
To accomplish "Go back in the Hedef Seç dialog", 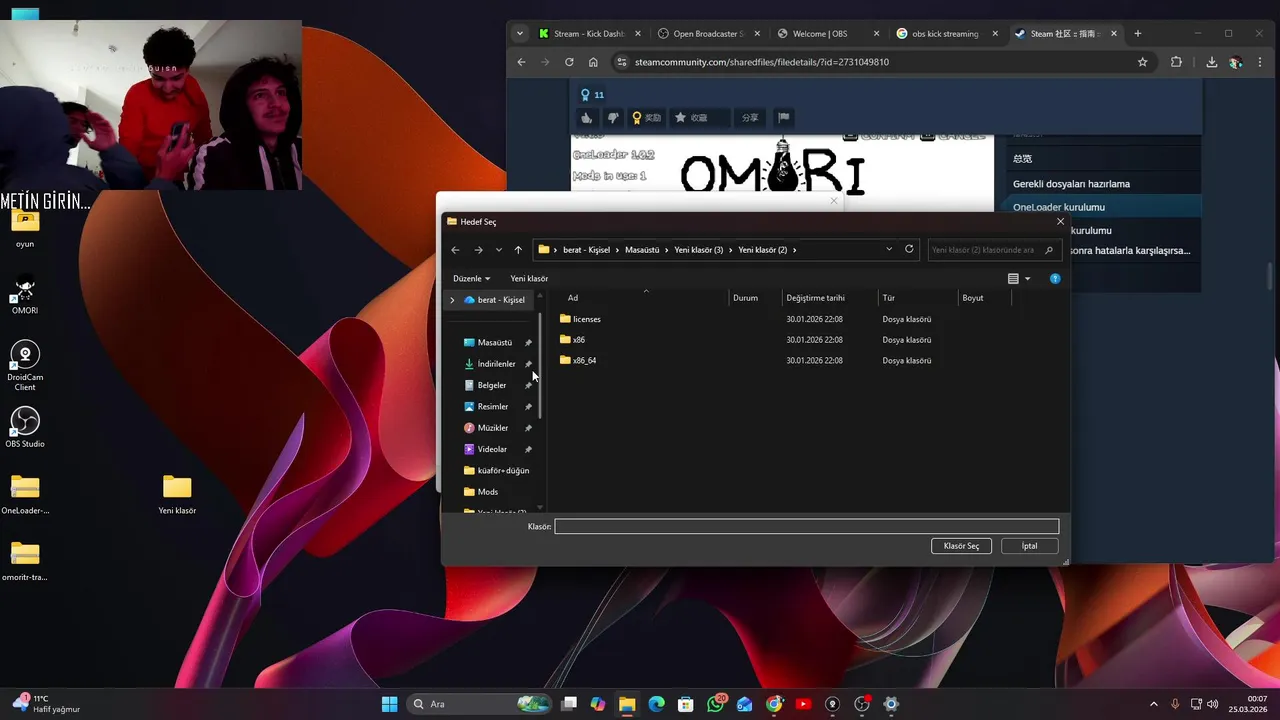I will point(455,250).
